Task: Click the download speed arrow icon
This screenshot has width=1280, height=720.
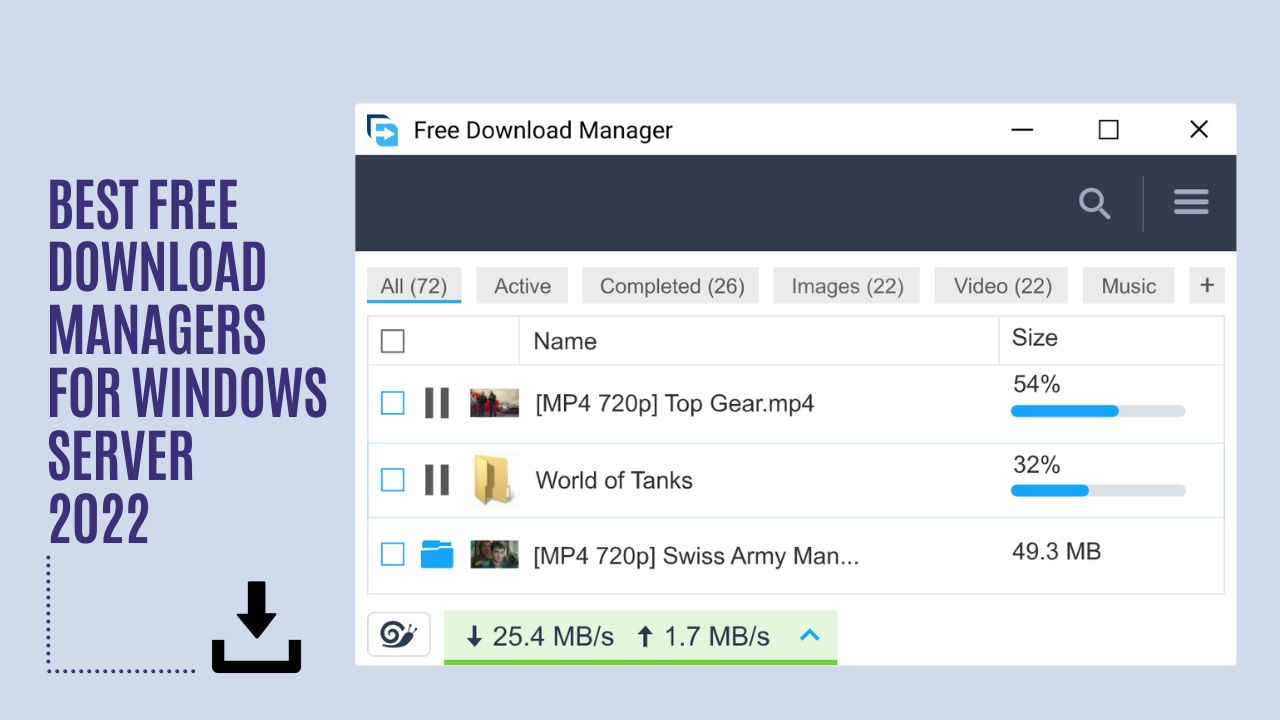Action: pyautogui.click(x=474, y=637)
